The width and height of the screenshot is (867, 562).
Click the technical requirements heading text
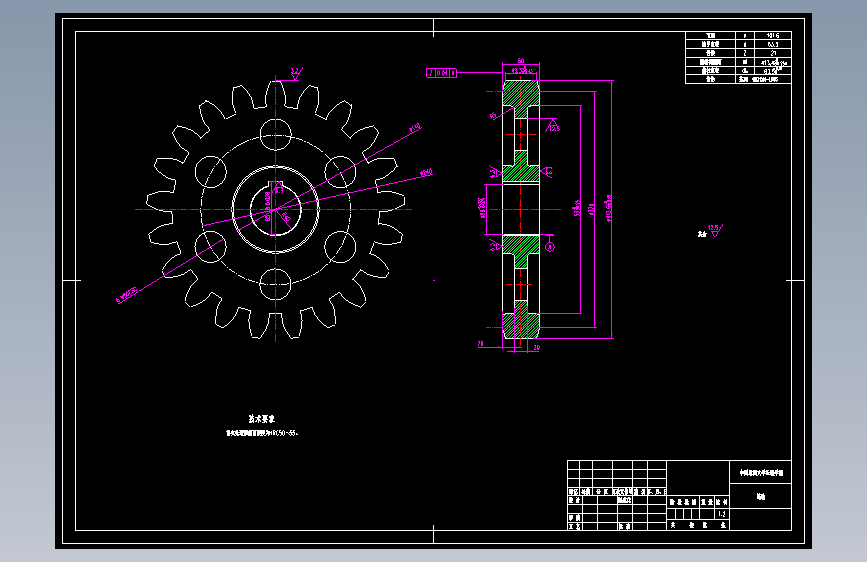point(262,419)
